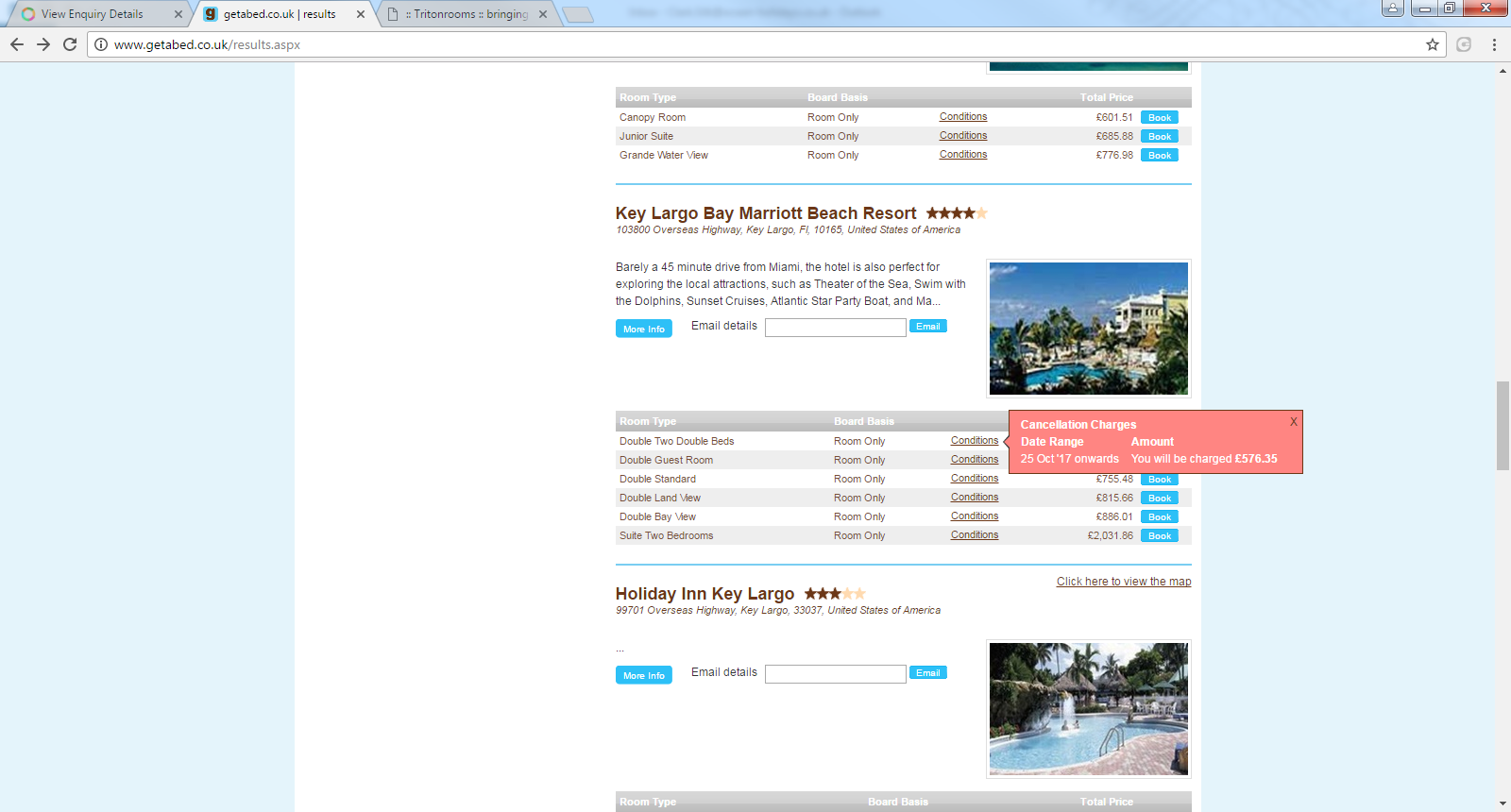
Task: Click the £886.01 price text
Action: point(1114,516)
